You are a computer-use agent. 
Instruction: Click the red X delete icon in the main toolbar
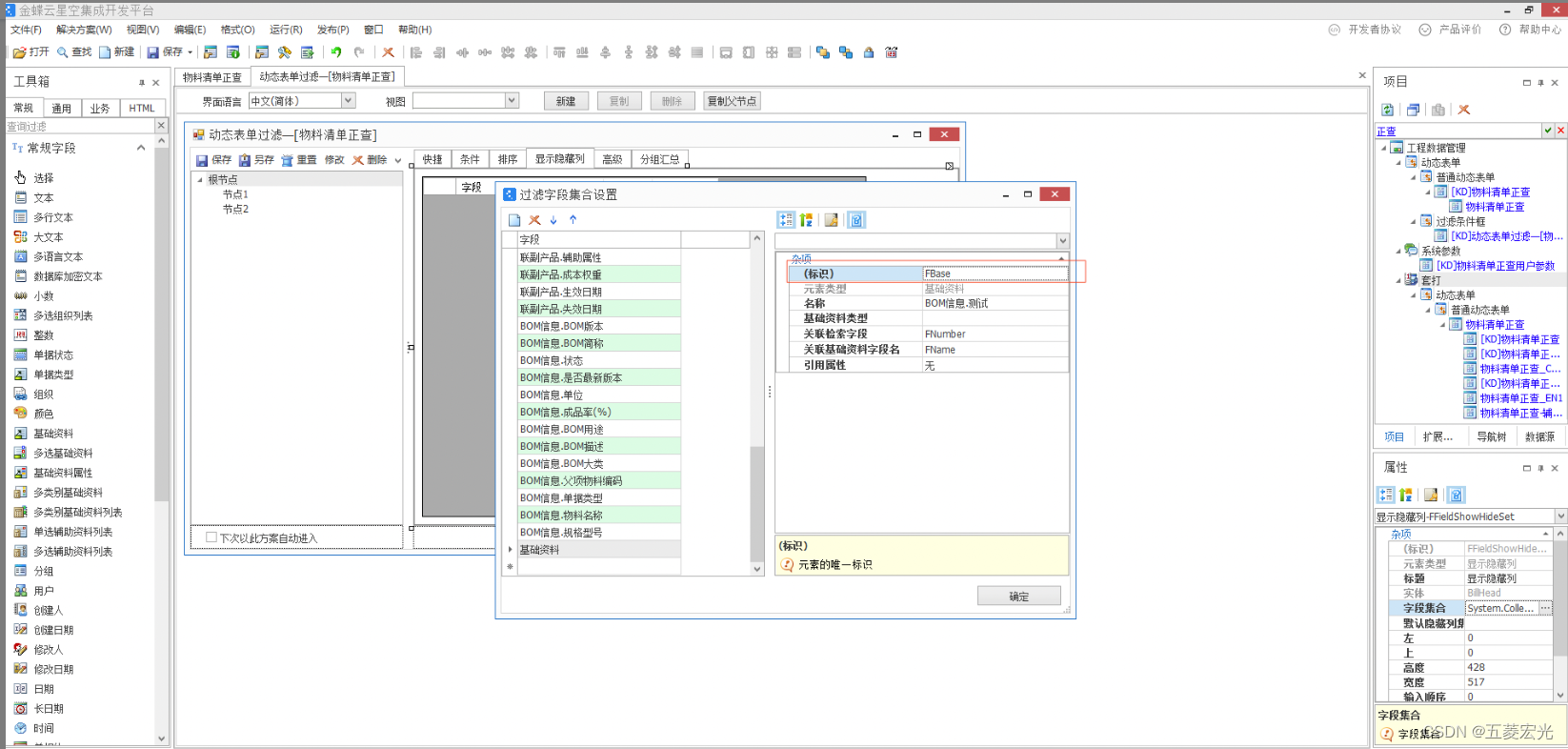[x=388, y=52]
